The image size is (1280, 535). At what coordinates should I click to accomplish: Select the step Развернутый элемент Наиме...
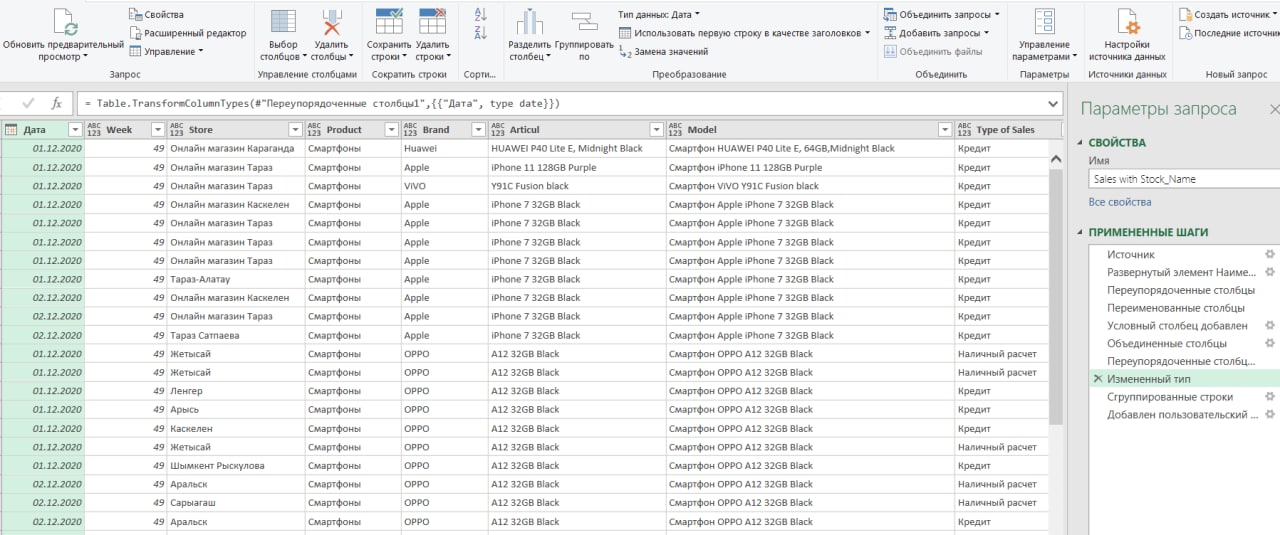(1182, 272)
